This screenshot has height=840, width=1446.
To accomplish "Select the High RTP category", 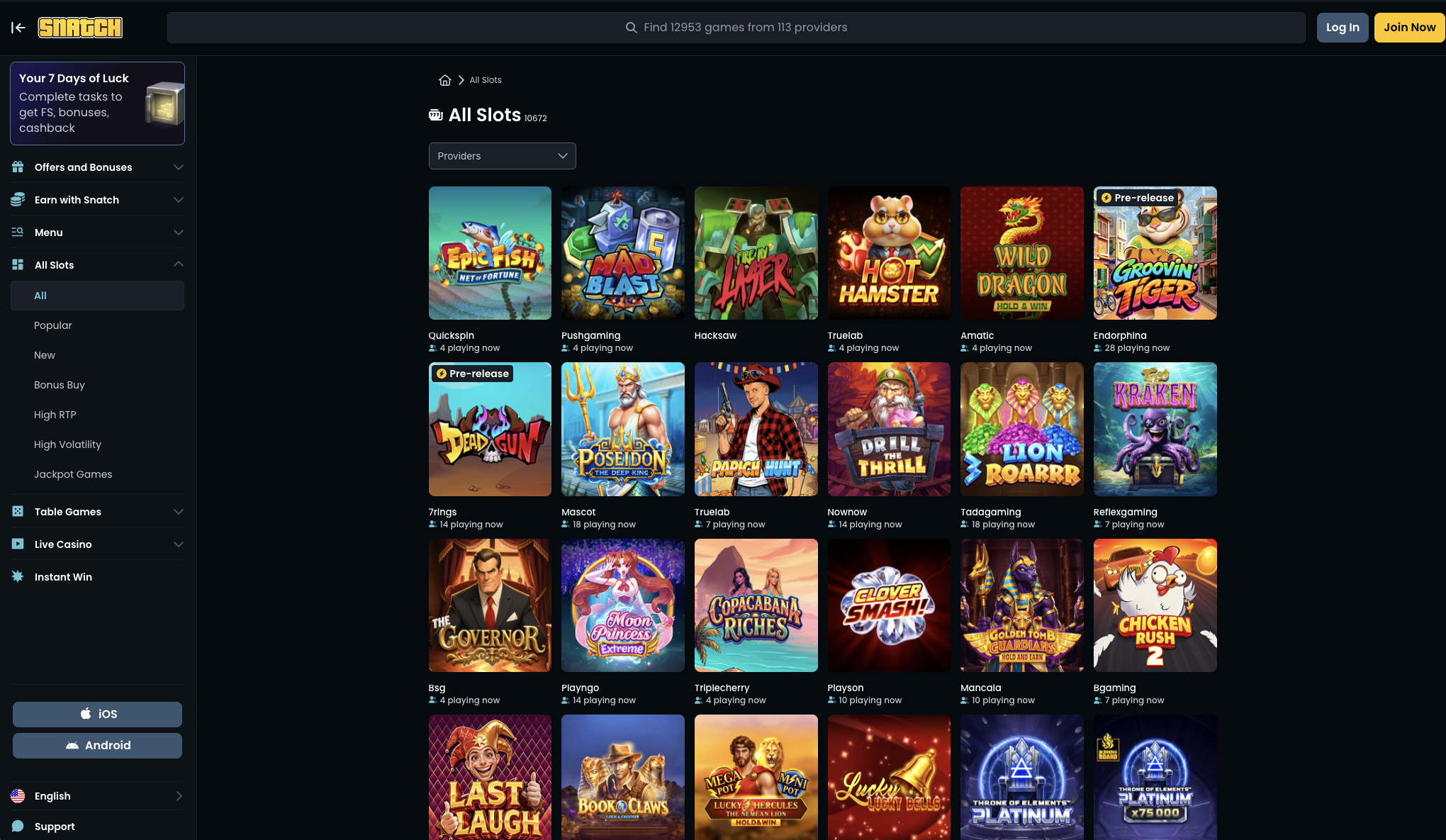I will pyautogui.click(x=55, y=415).
